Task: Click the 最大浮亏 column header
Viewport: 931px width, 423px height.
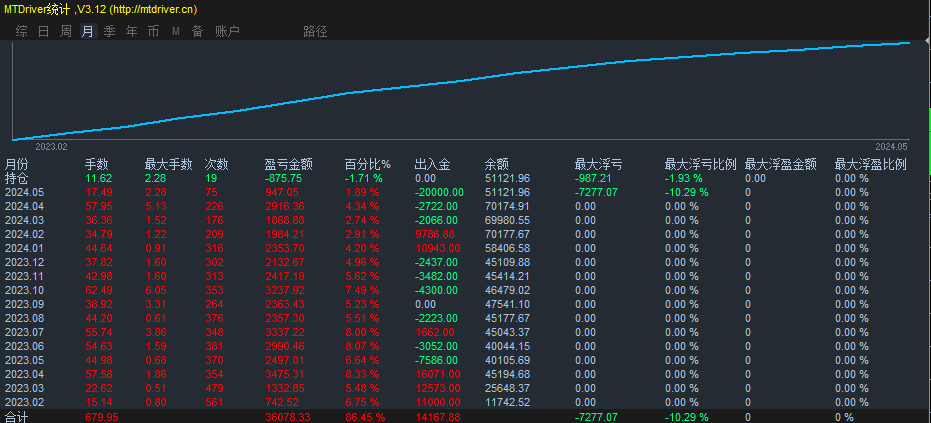Action: click(x=598, y=165)
